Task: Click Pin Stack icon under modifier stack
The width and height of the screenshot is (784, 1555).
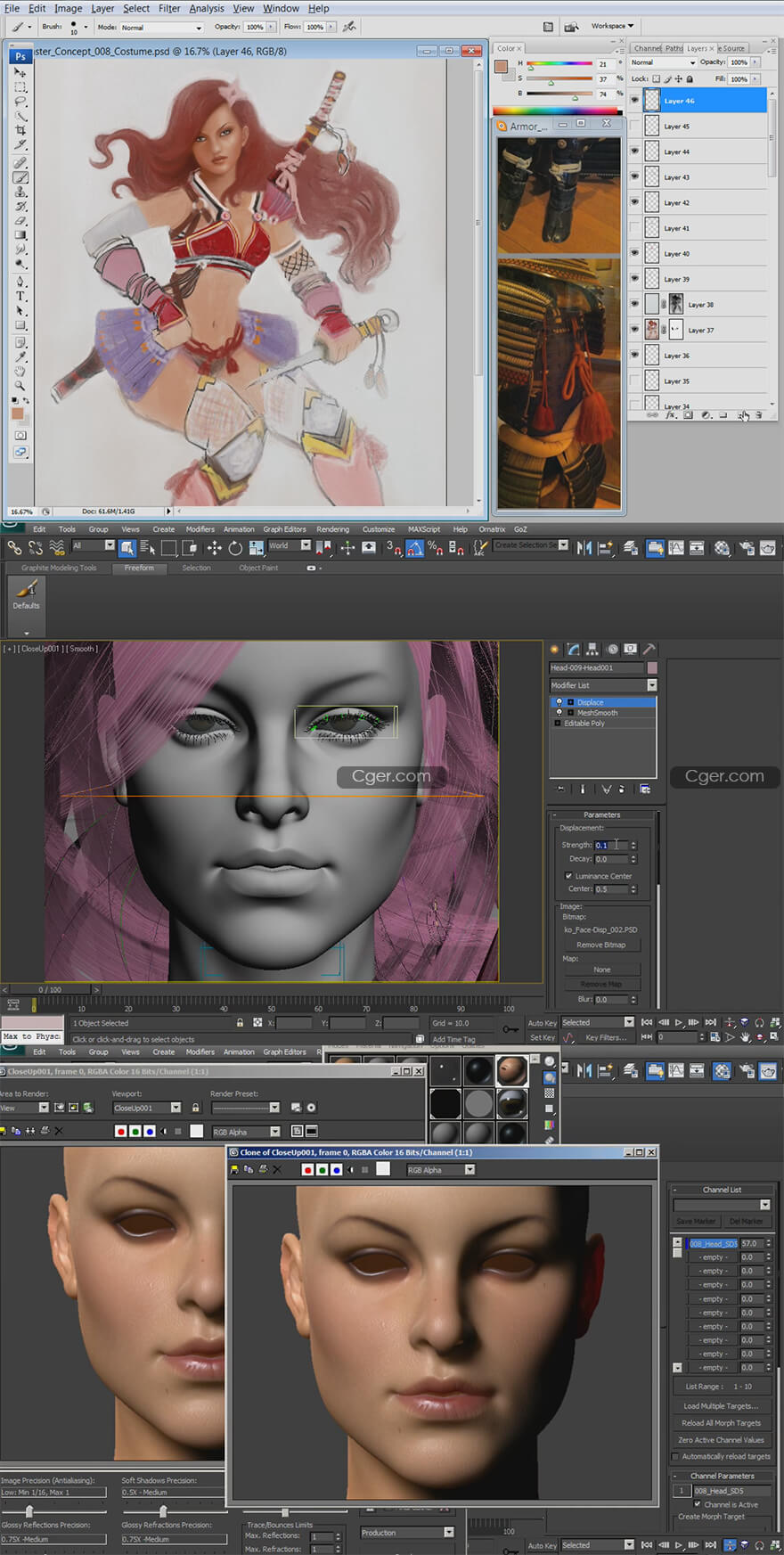Action: 560,789
